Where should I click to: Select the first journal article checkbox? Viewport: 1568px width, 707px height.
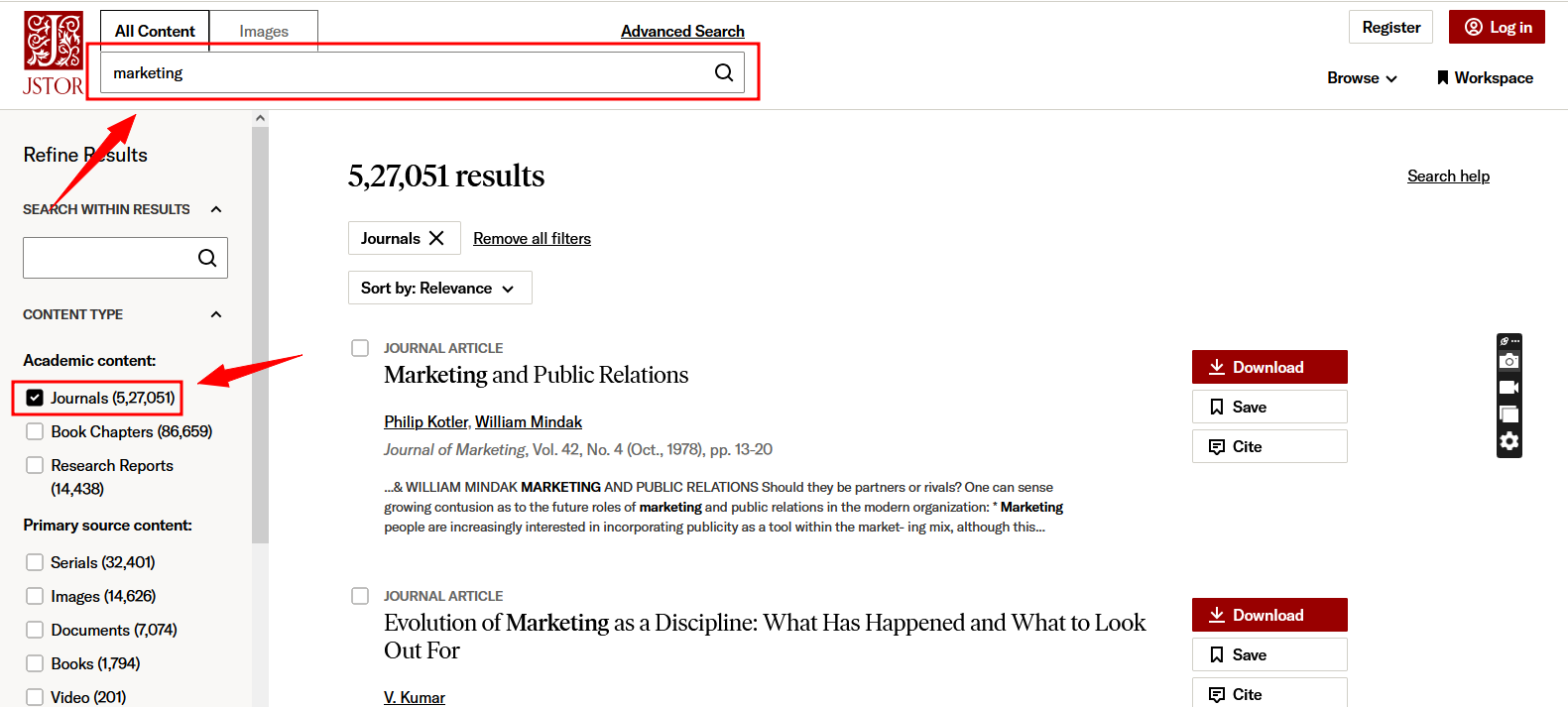point(360,348)
